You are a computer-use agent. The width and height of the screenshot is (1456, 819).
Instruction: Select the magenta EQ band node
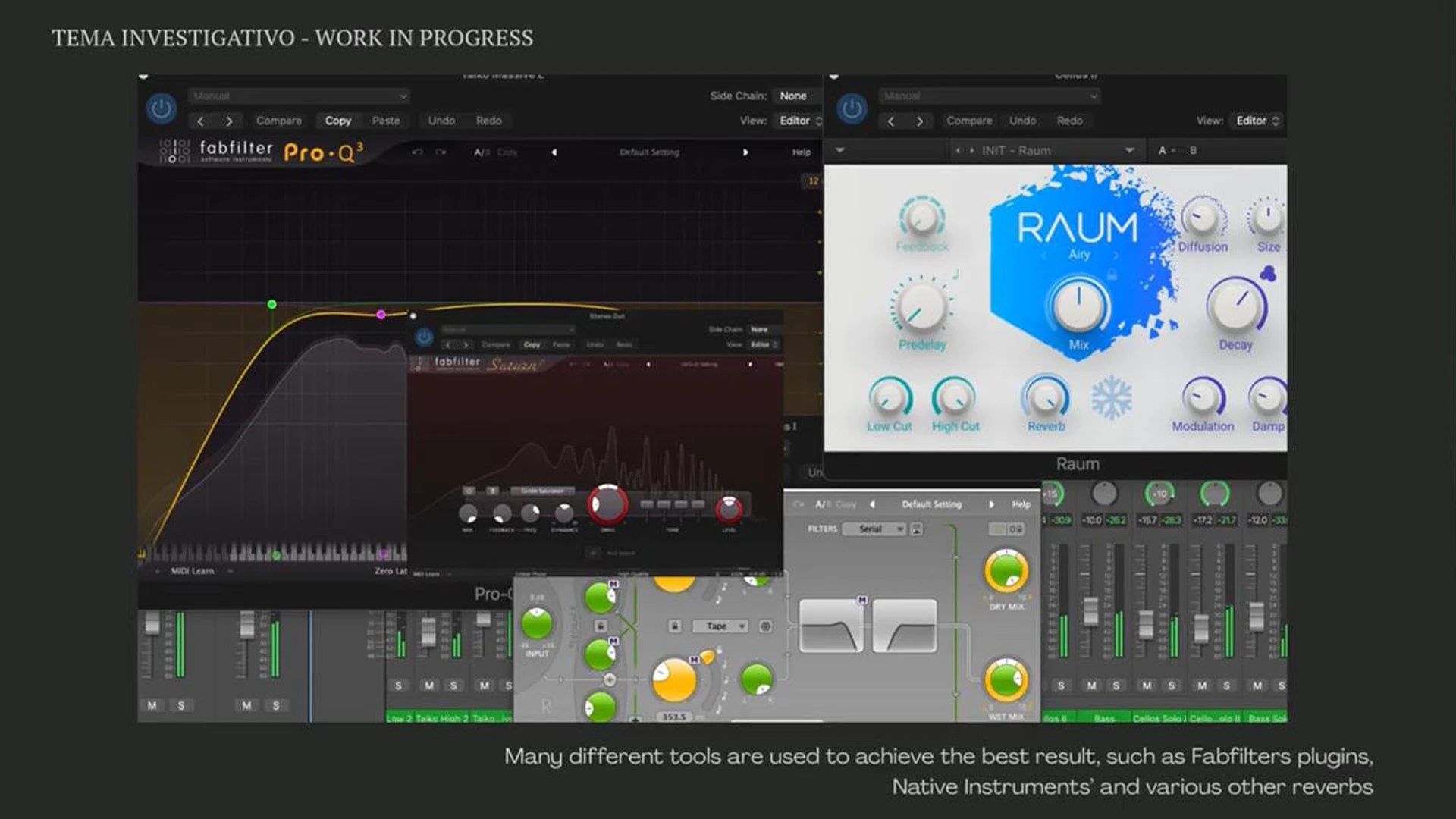click(x=381, y=314)
